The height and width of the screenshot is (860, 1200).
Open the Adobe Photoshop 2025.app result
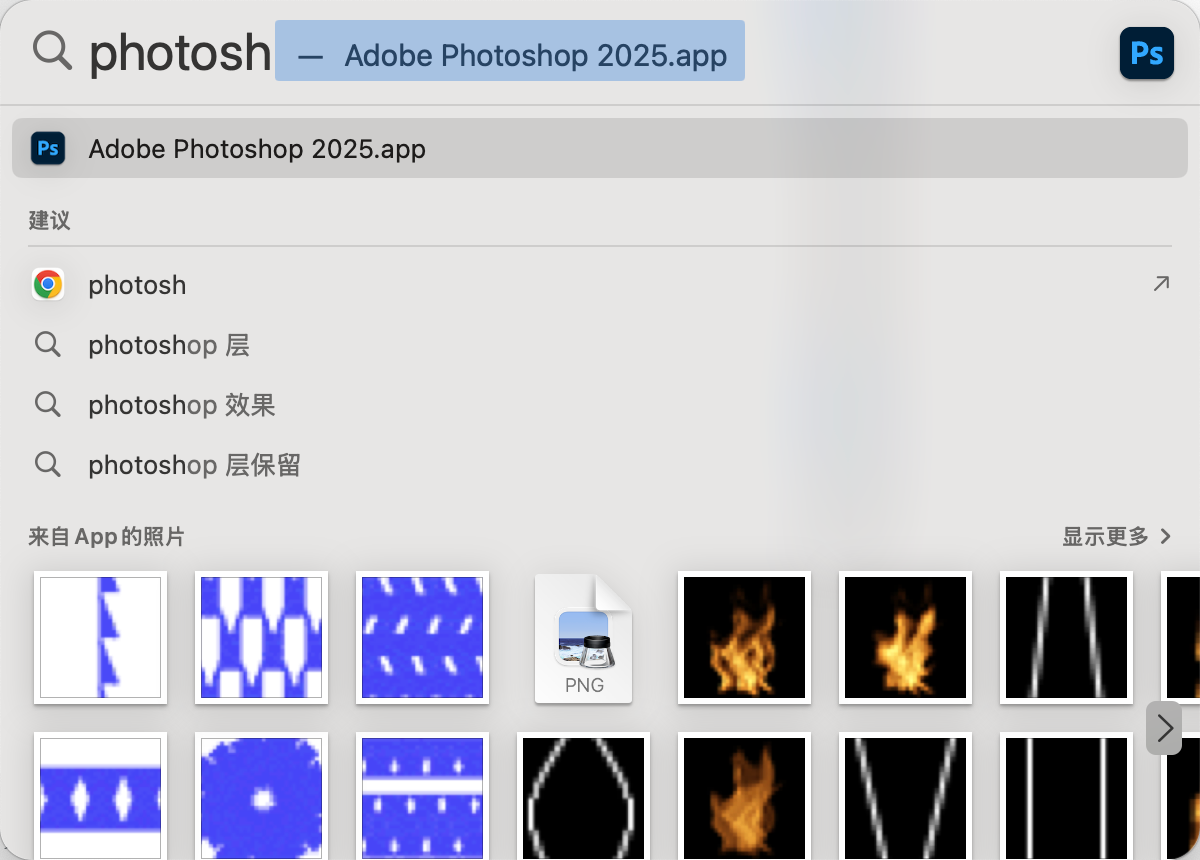[600, 149]
